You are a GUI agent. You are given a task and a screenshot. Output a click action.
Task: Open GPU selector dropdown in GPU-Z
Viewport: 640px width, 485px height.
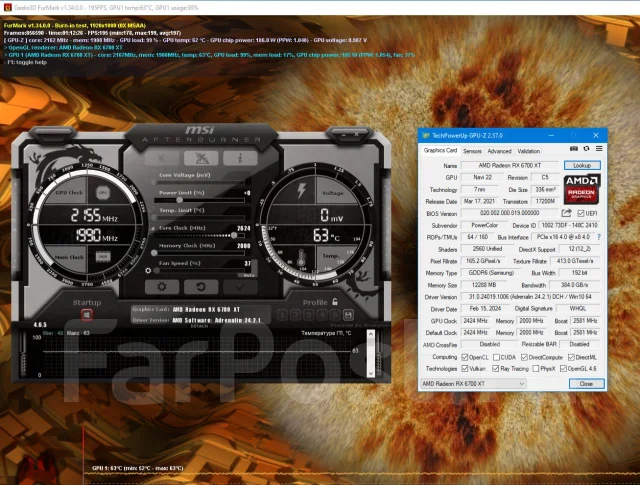[473, 384]
